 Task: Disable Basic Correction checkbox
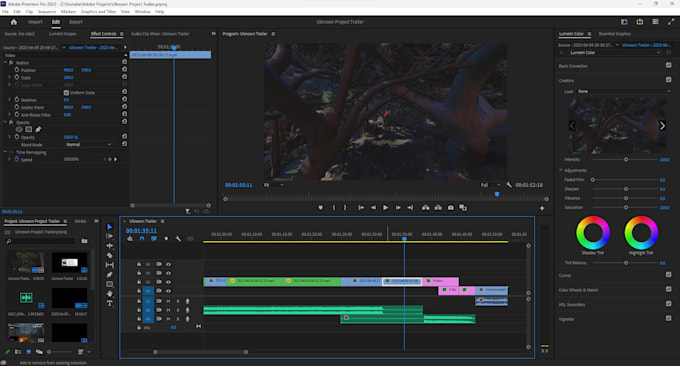[668, 65]
